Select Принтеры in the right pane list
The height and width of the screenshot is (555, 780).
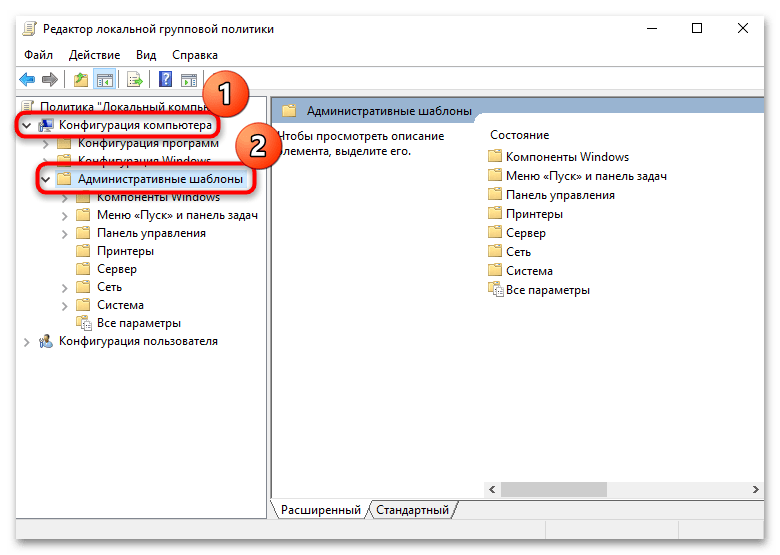(534, 214)
